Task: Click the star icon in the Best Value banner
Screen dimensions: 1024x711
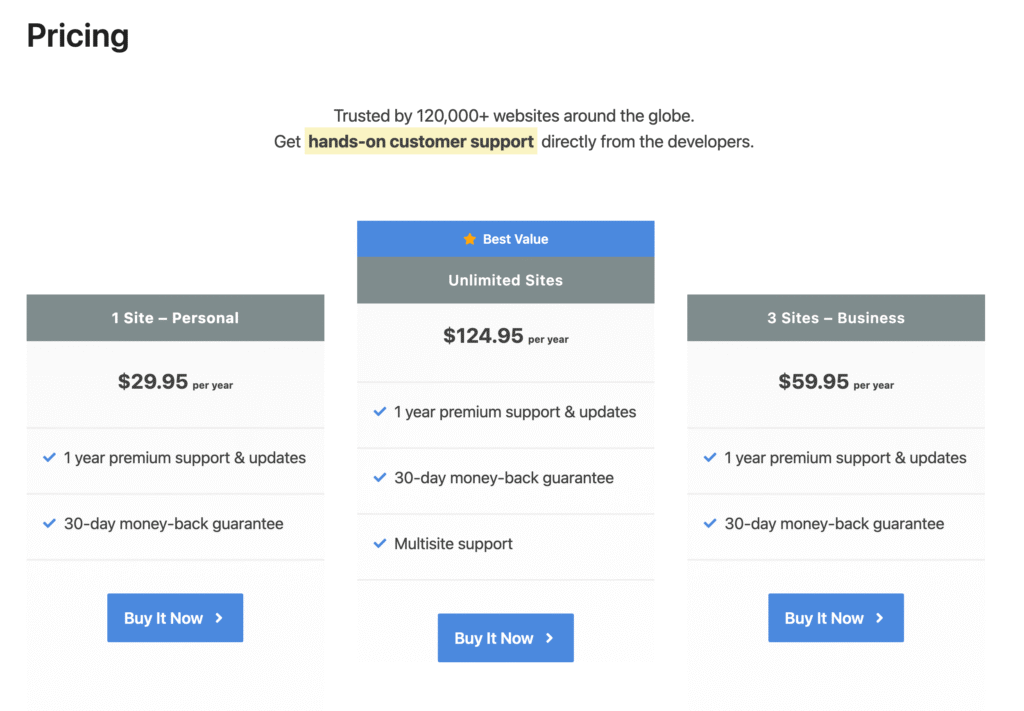Action: pos(469,239)
